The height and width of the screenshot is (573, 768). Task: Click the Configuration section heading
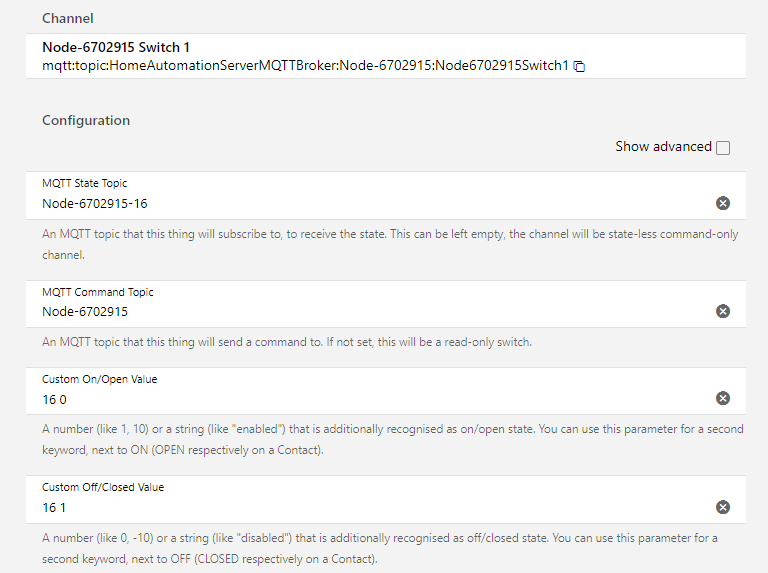[x=86, y=121]
